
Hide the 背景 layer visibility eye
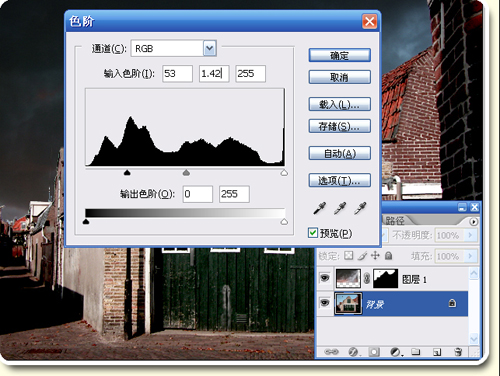[325, 303]
